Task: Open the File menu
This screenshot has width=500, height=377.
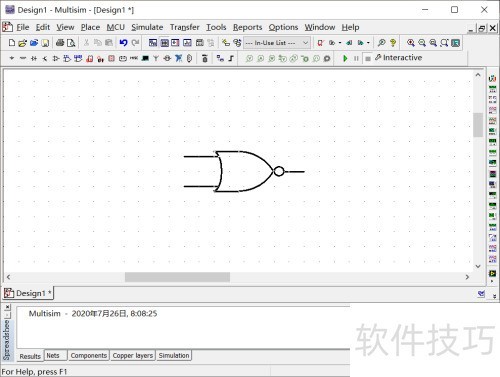Action: pyautogui.click(x=23, y=27)
